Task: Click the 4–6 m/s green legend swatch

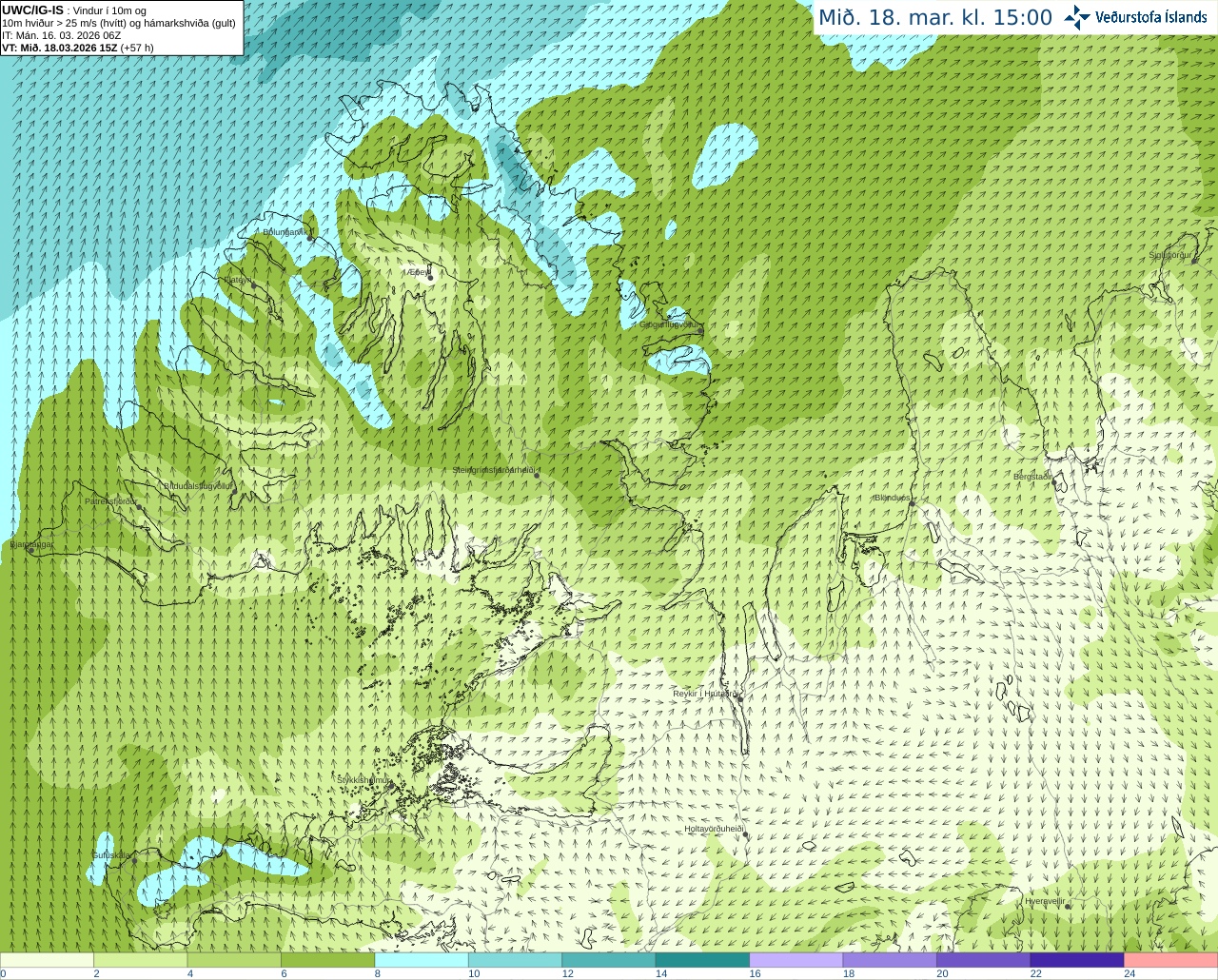Action: (x=234, y=960)
